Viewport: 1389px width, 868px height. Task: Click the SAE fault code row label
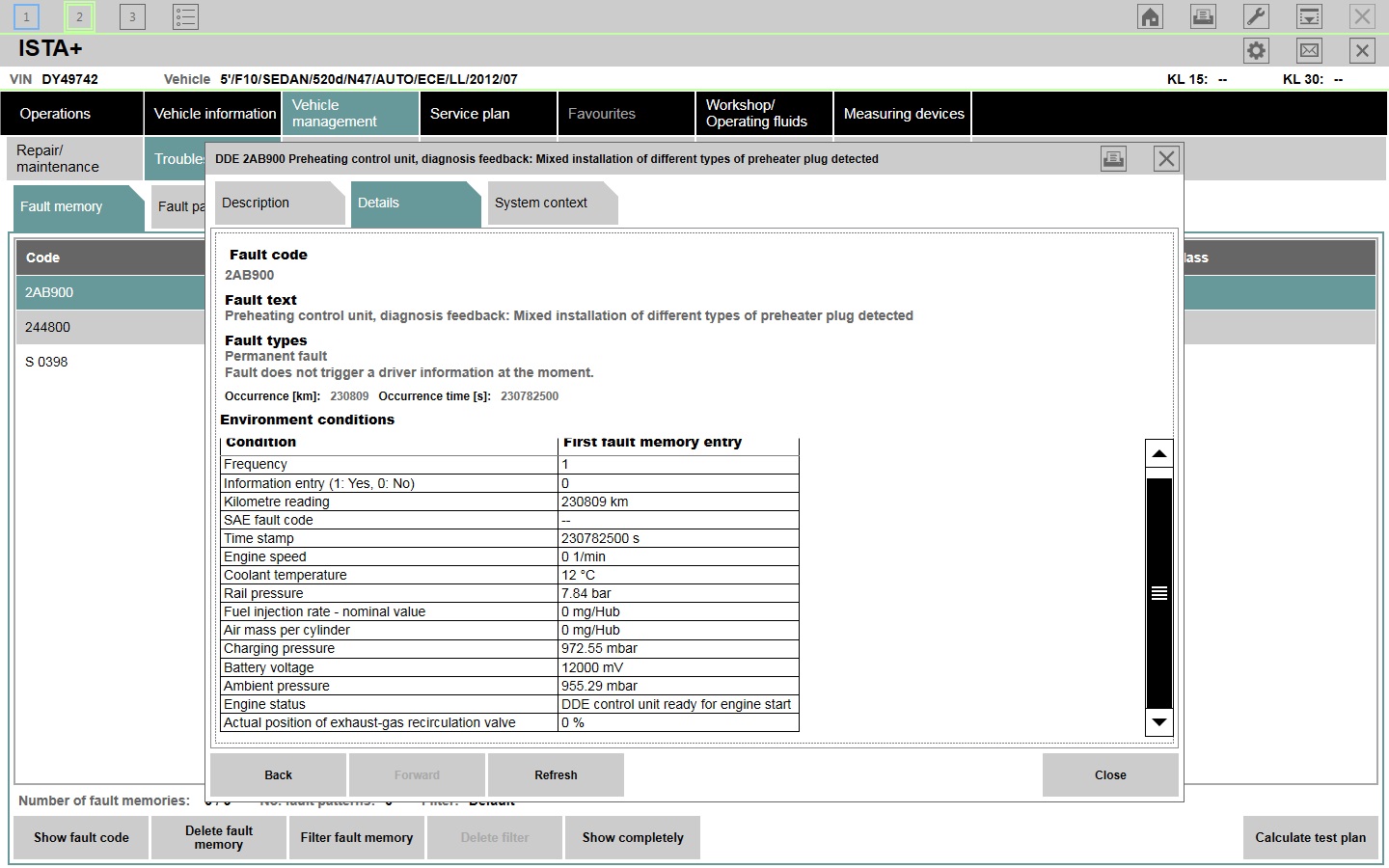268,520
